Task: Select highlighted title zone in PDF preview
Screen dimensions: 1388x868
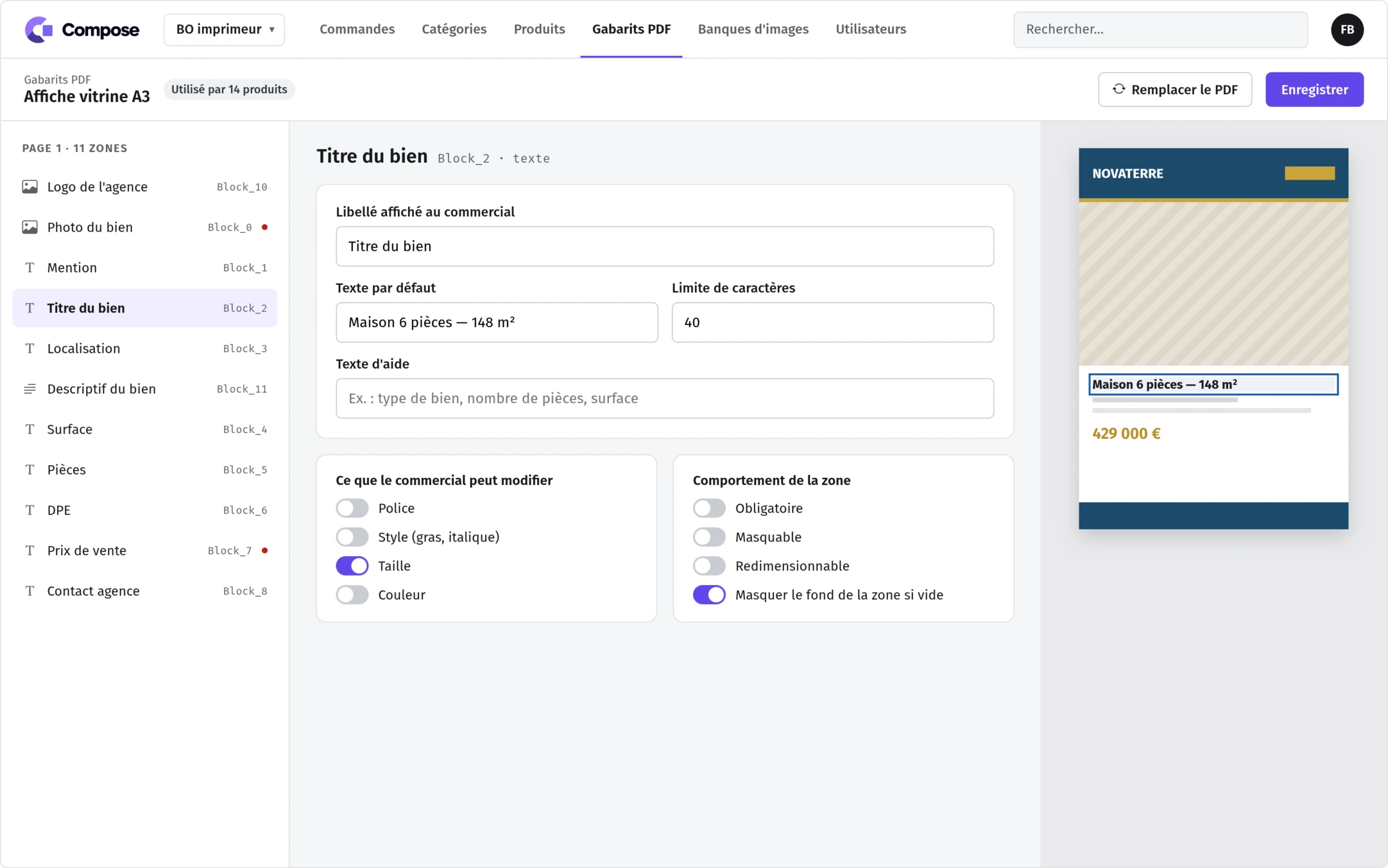Action: tap(1213, 384)
